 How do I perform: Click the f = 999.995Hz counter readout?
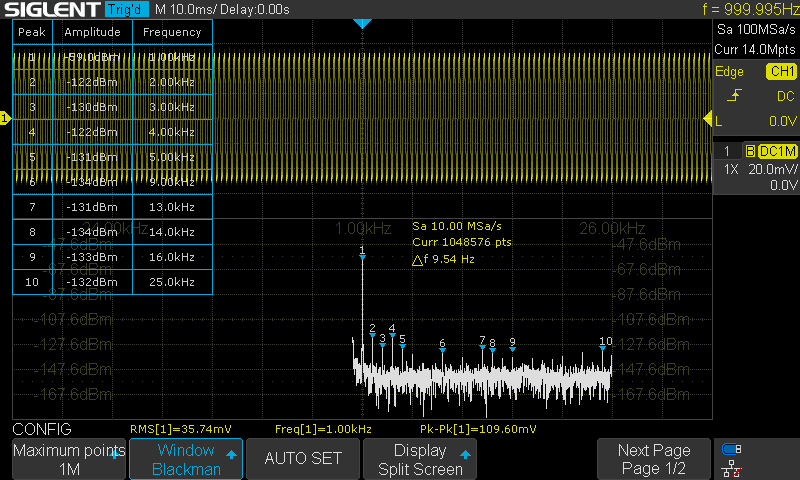tap(751, 9)
